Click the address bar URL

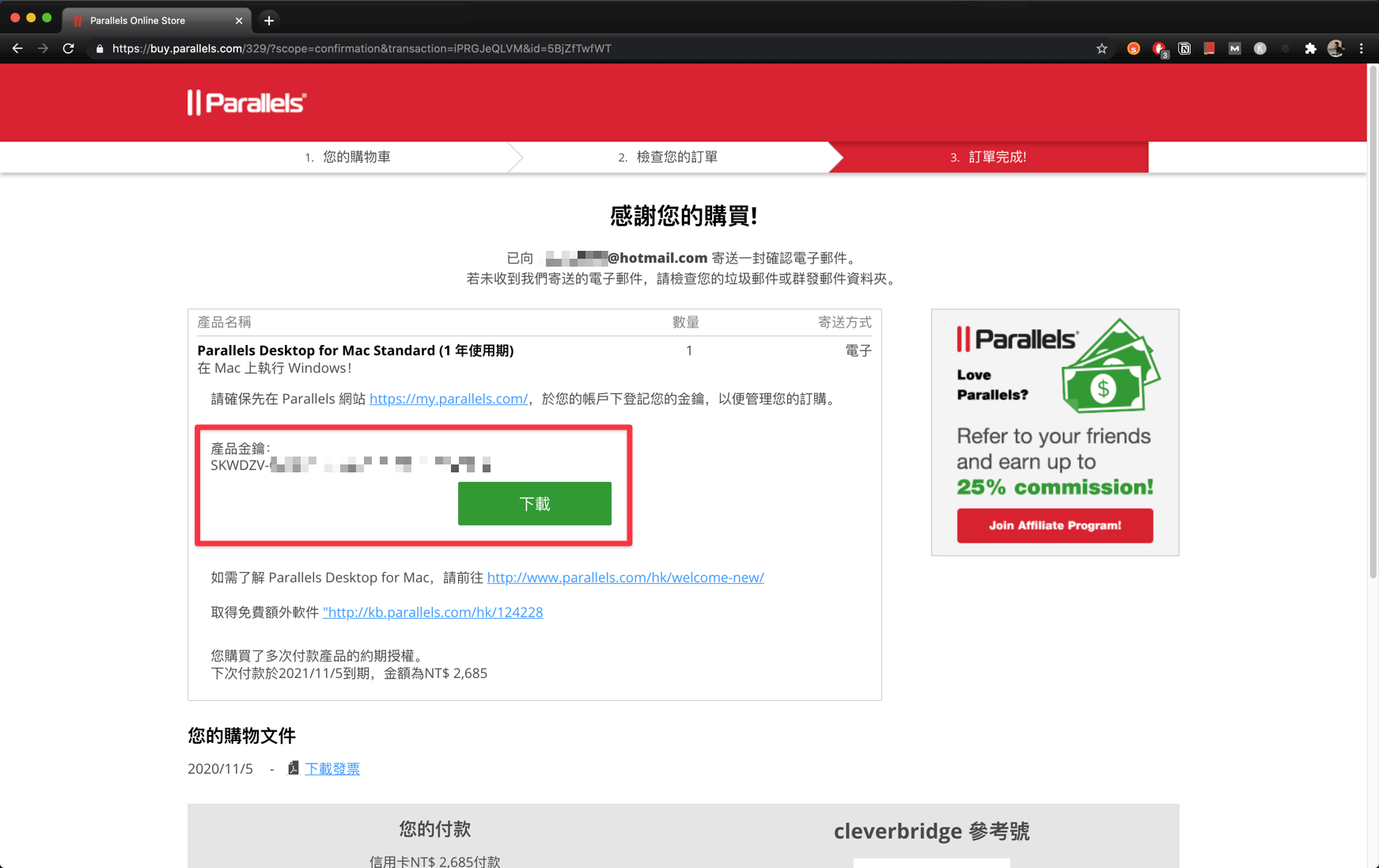point(362,48)
